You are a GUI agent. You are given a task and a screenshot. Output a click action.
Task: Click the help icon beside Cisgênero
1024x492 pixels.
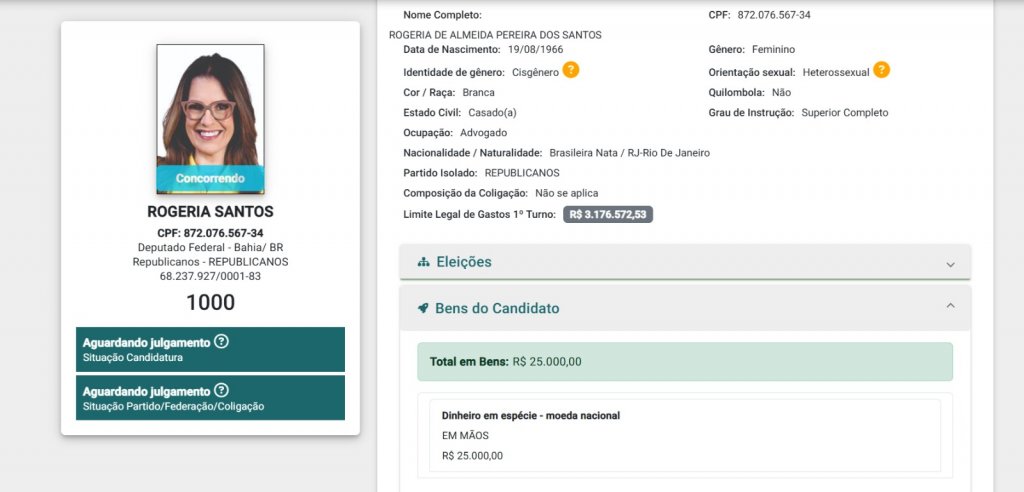[571, 70]
